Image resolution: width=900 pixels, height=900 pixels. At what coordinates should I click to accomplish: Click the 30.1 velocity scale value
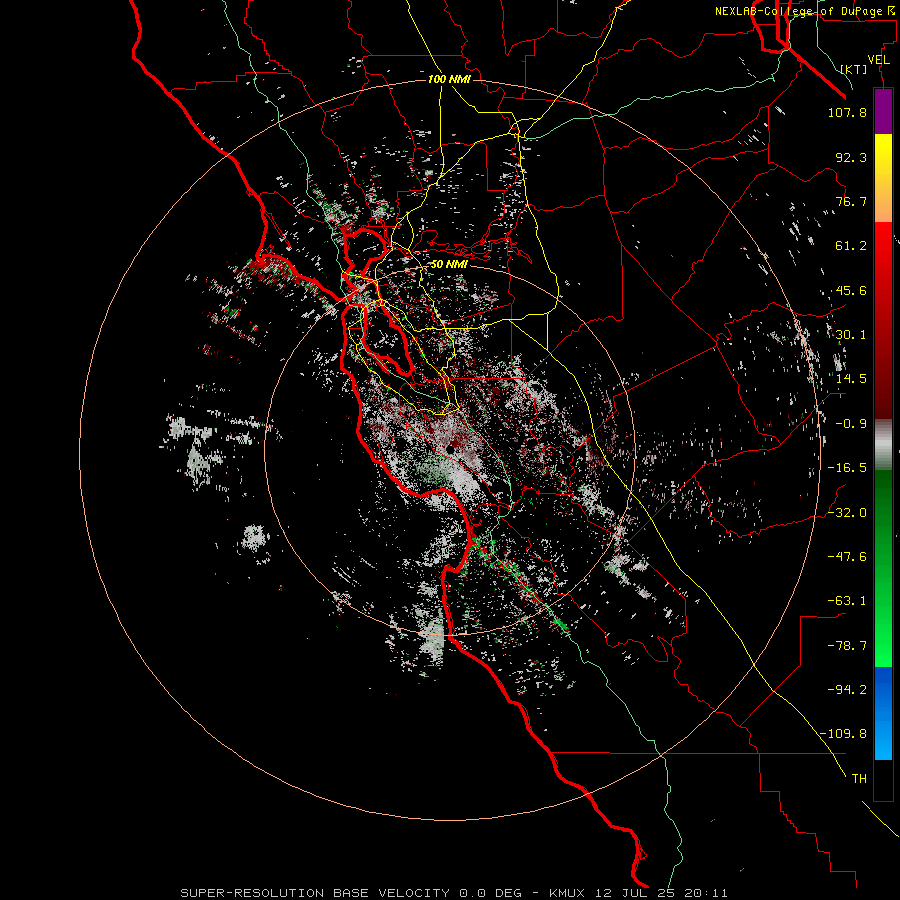click(x=851, y=335)
